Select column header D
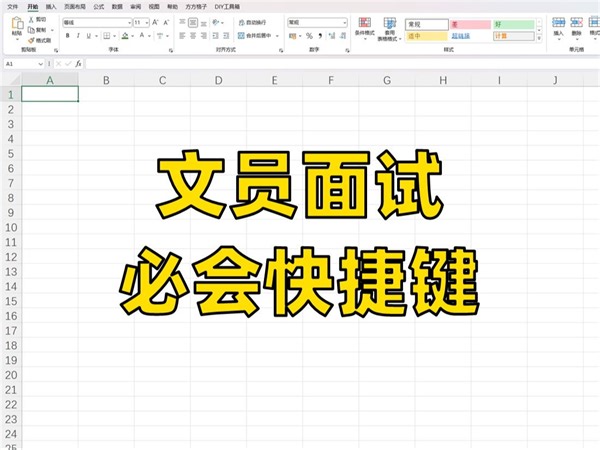Viewport: 600px width, 450px height. click(x=218, y=80)
